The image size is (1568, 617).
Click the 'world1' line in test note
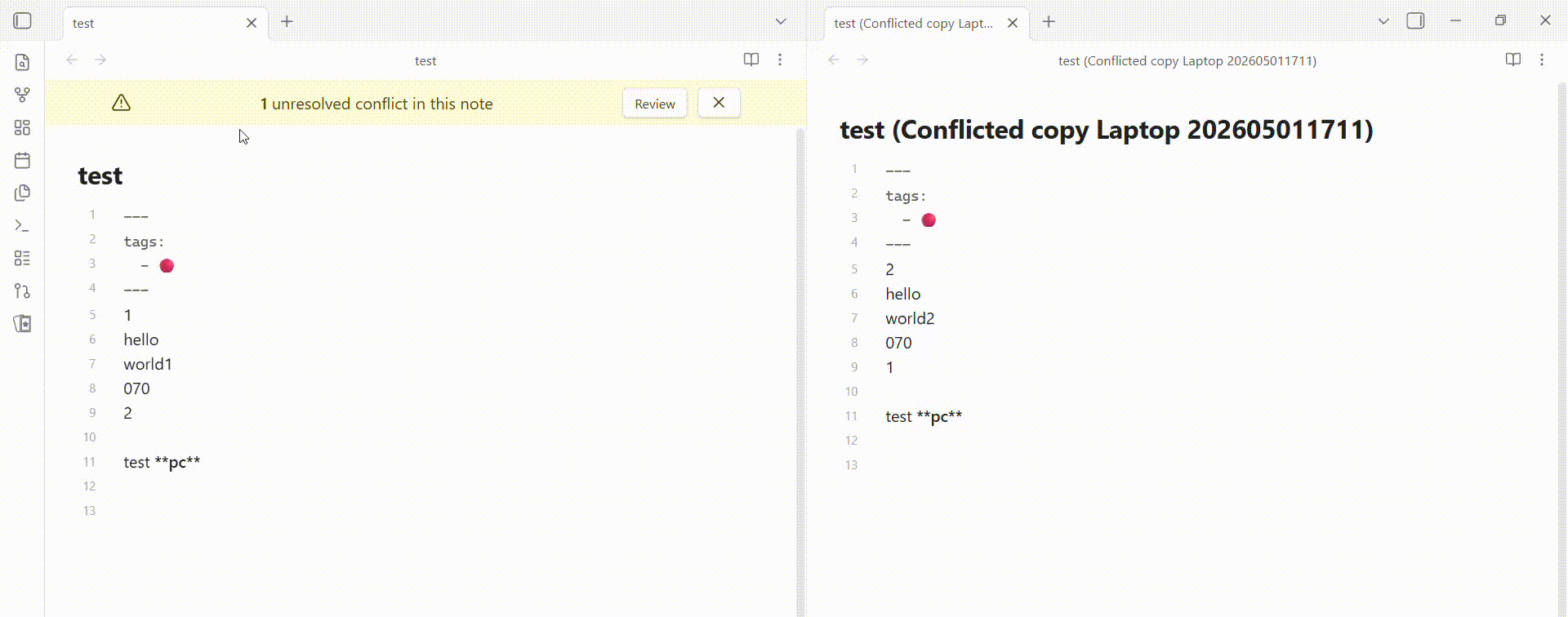pos(148,364)
